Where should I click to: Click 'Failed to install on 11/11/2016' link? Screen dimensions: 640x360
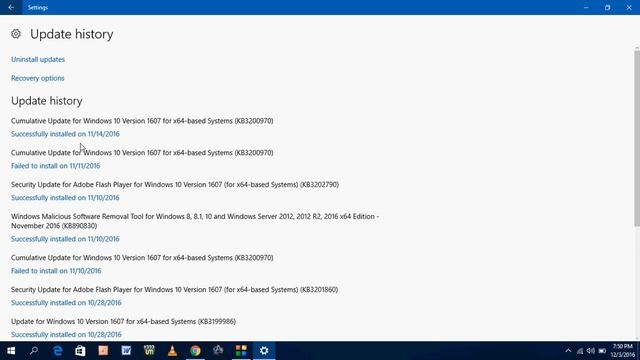point(56,166)
